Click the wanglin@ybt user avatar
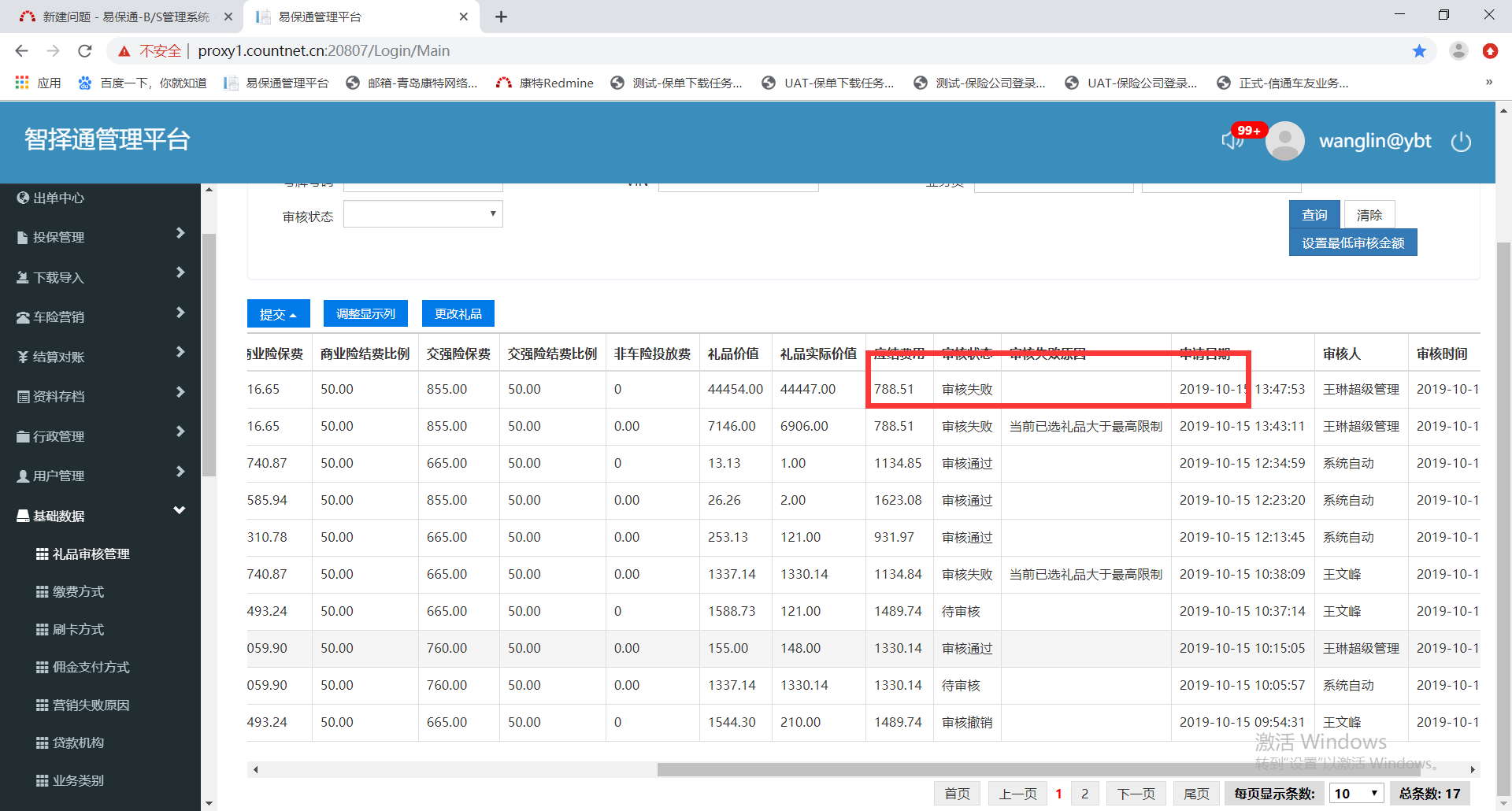Image resolution: width=1512 pixels, height=811 pixels. click(1284, 141)
